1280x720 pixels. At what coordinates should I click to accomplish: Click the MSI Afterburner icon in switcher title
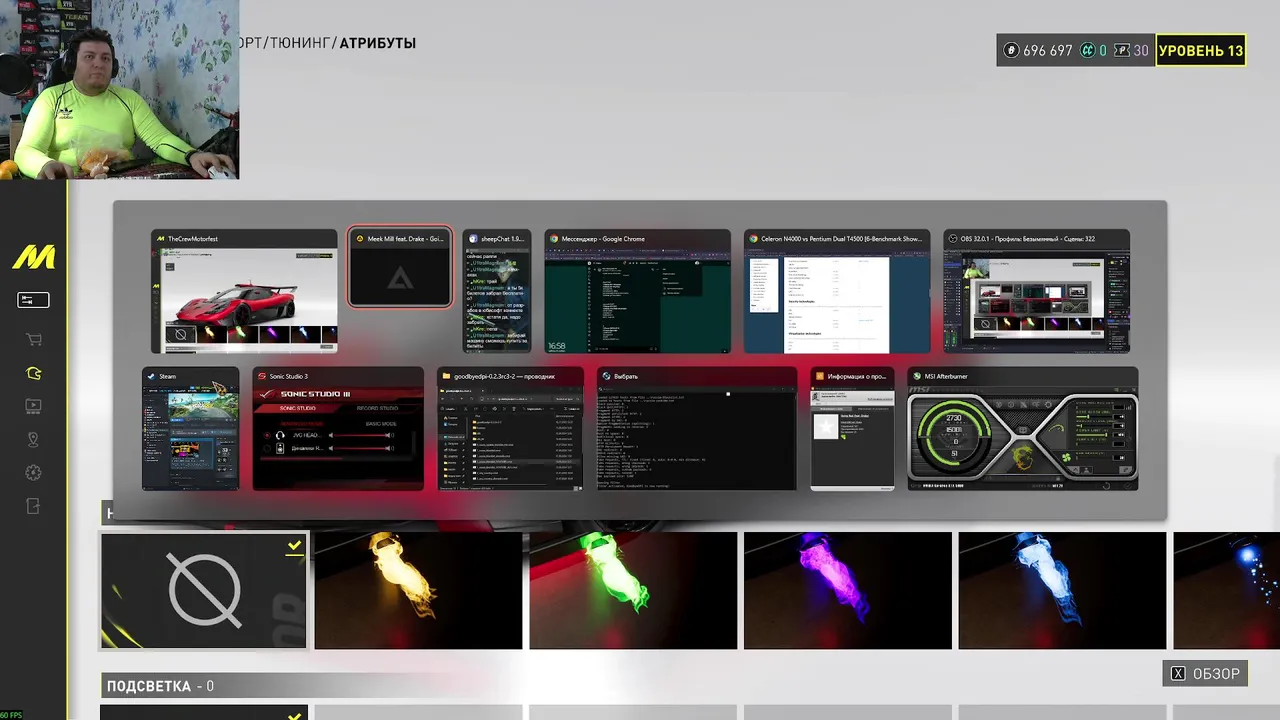(917, 376)
